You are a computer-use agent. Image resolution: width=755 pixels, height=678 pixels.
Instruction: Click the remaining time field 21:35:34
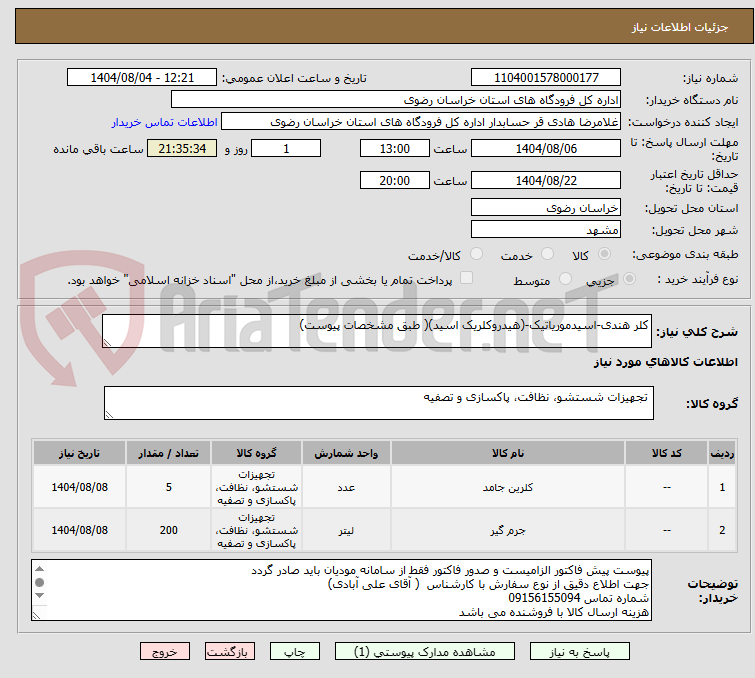coord(182,148)
